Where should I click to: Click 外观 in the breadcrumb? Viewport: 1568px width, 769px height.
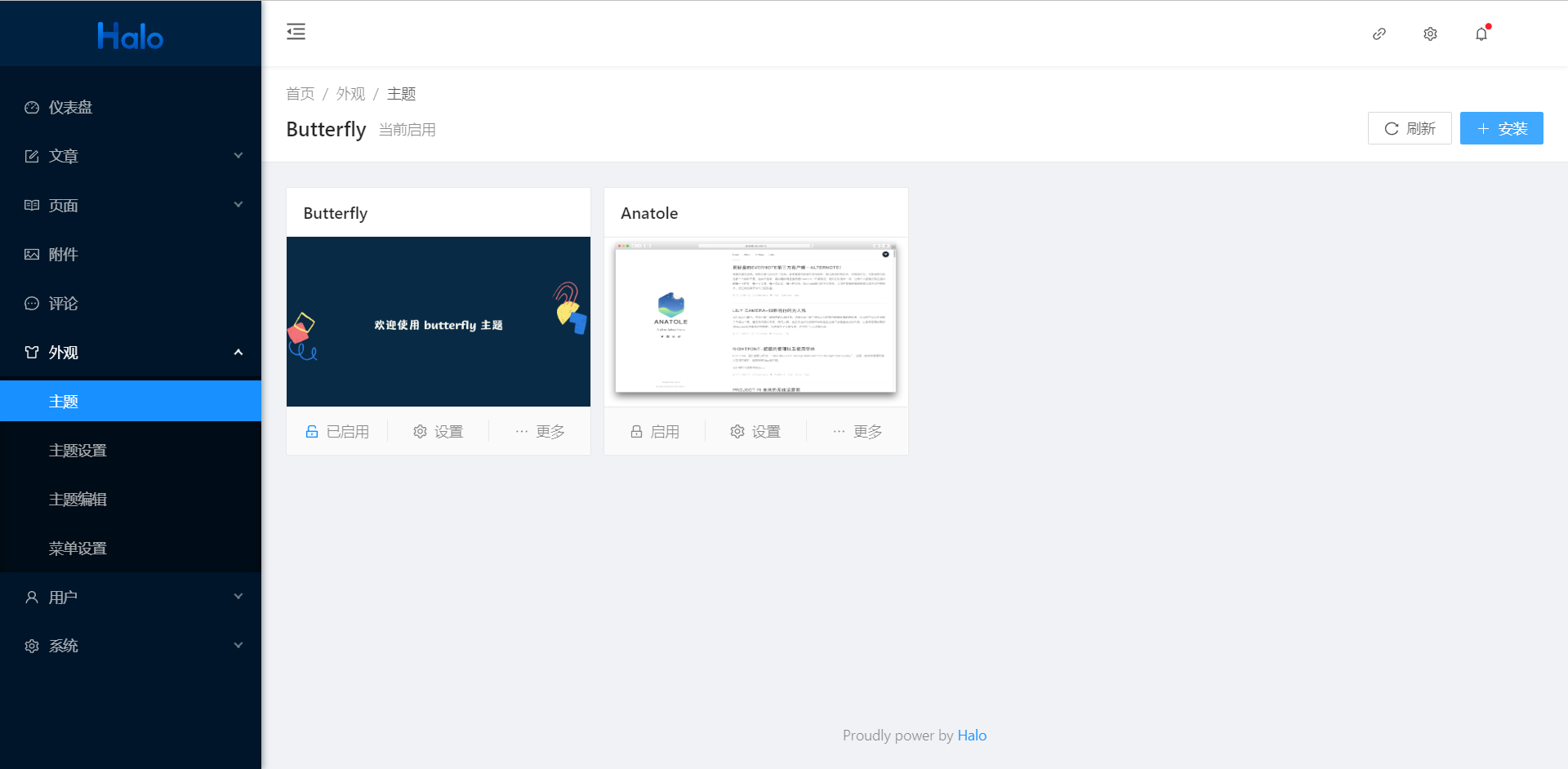click(x=350, y=94)
